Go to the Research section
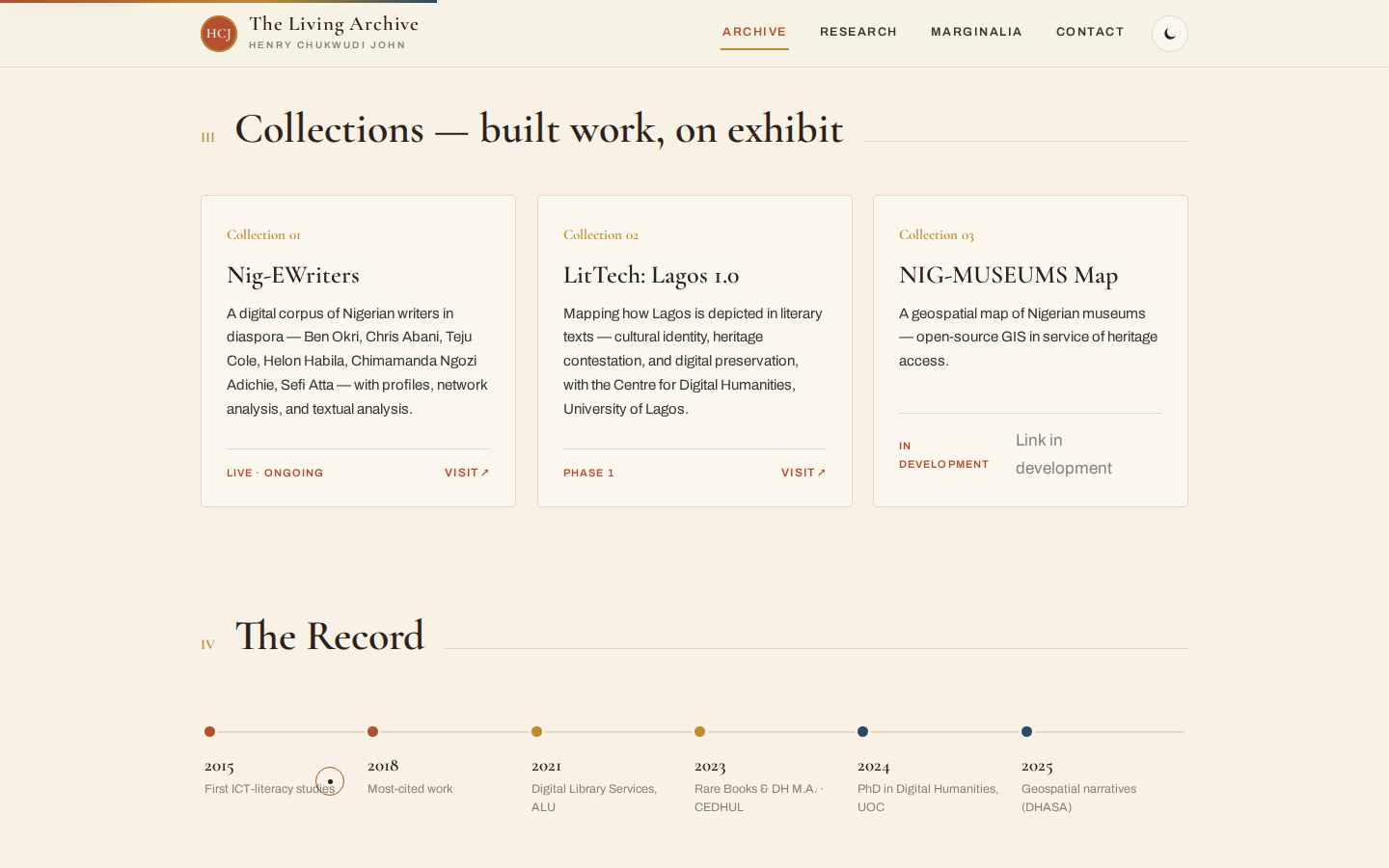1389x868 pixels. coord(858,32)
